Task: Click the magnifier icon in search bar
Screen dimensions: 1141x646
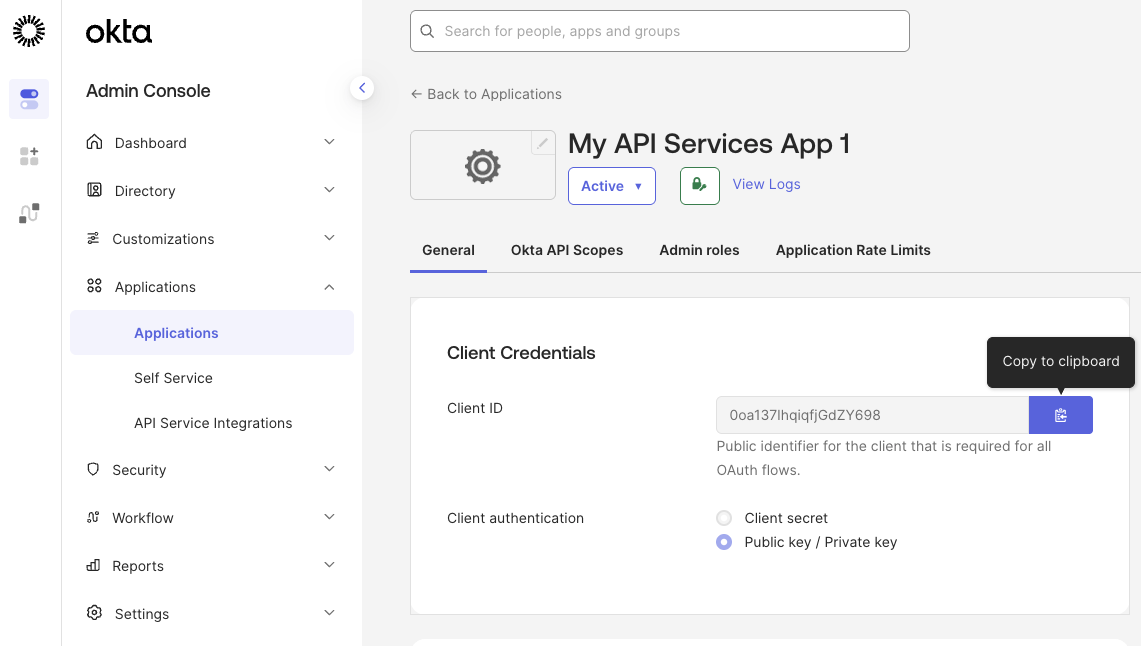Action: pos(427,31)
